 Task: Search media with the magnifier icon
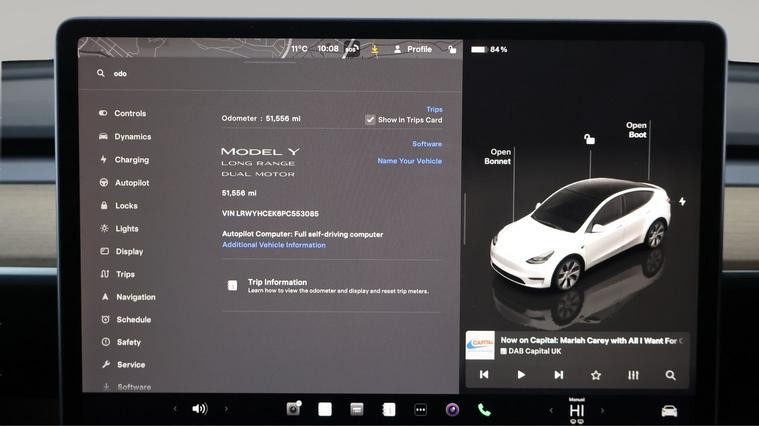[670, 375]
